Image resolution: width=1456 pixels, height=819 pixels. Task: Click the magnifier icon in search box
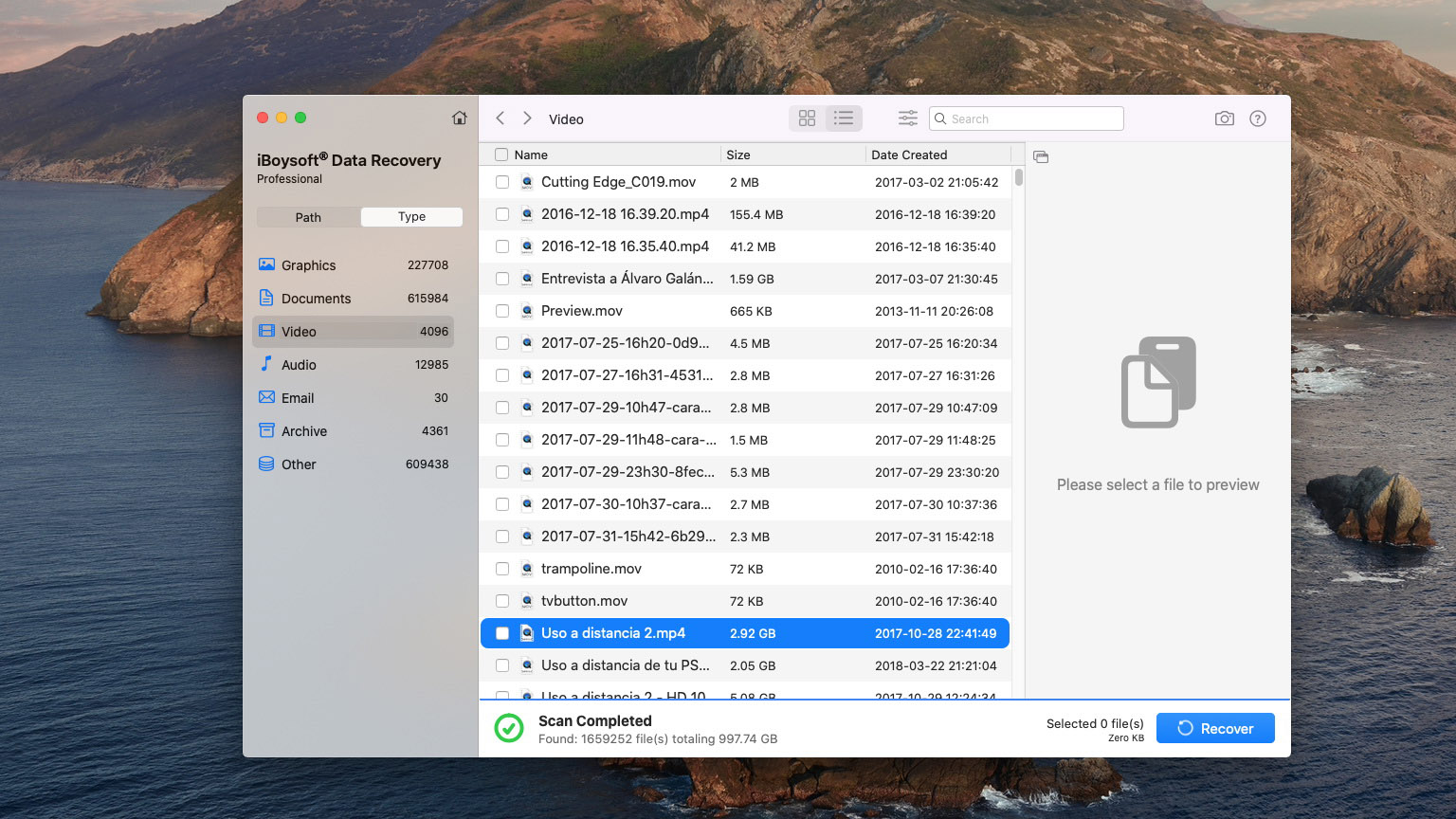point(940,118)
